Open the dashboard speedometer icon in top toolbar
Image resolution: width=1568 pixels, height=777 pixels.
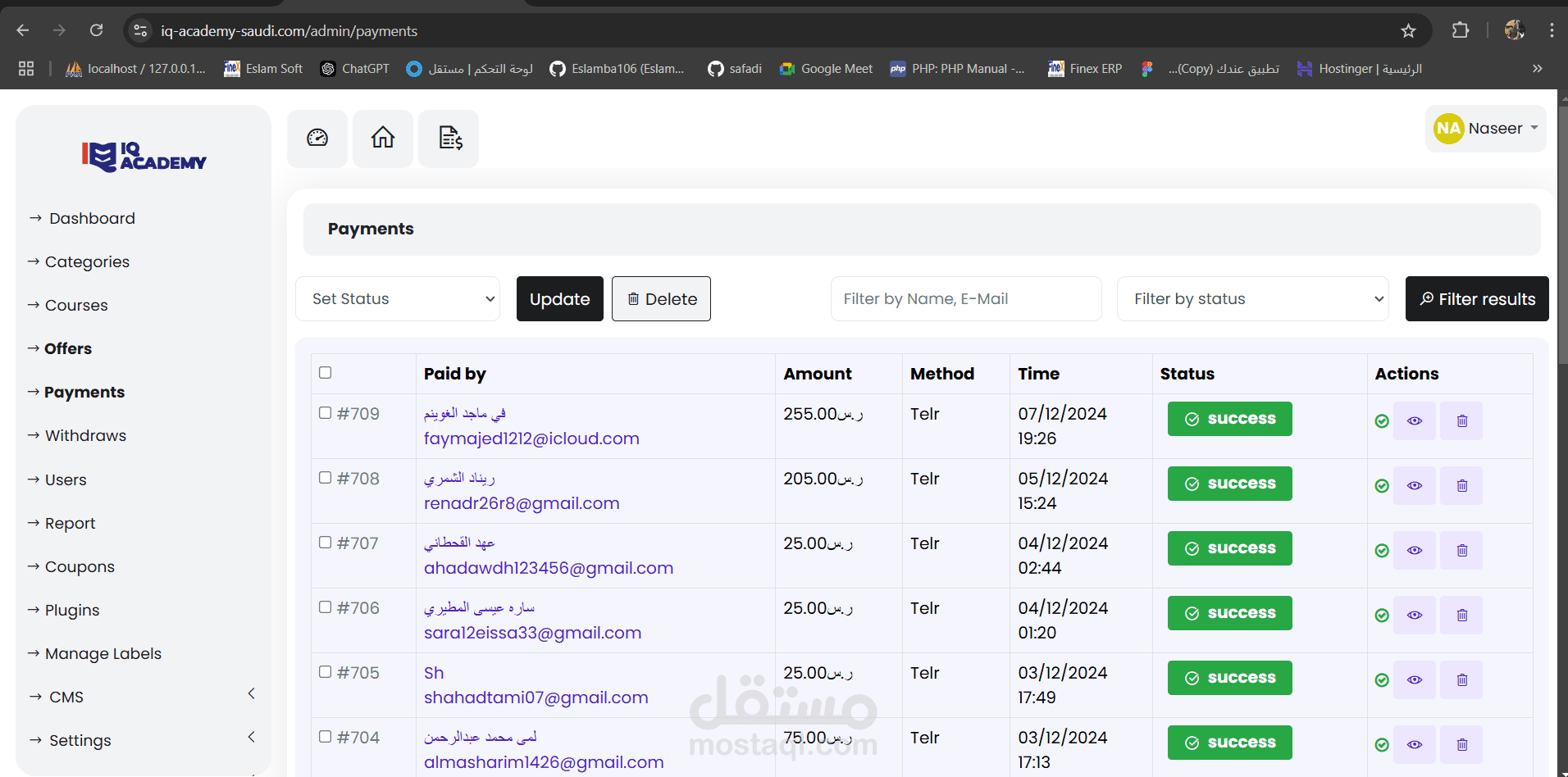tap(317, 138)
